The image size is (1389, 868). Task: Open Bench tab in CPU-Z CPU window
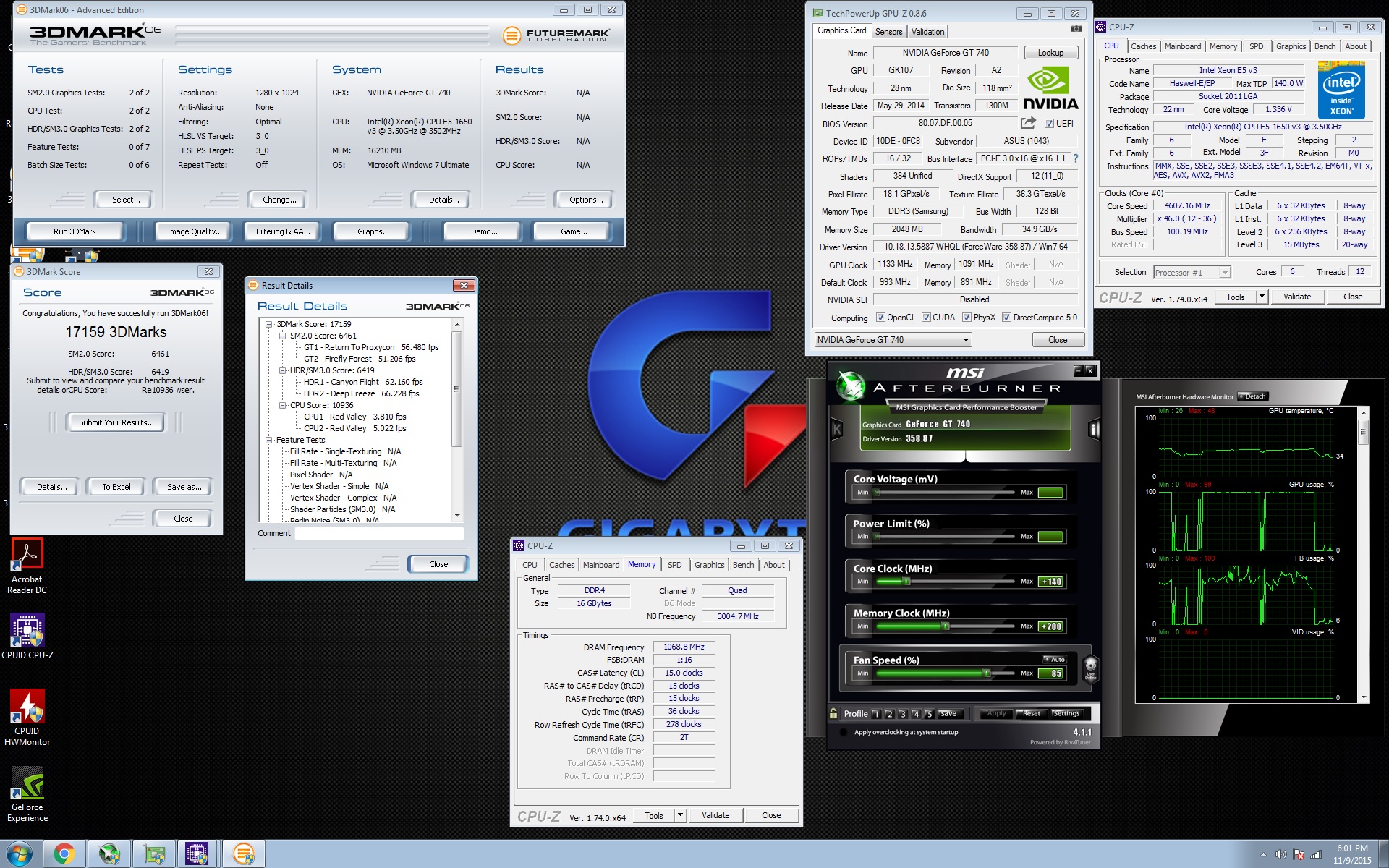[x=1325, y=46]
